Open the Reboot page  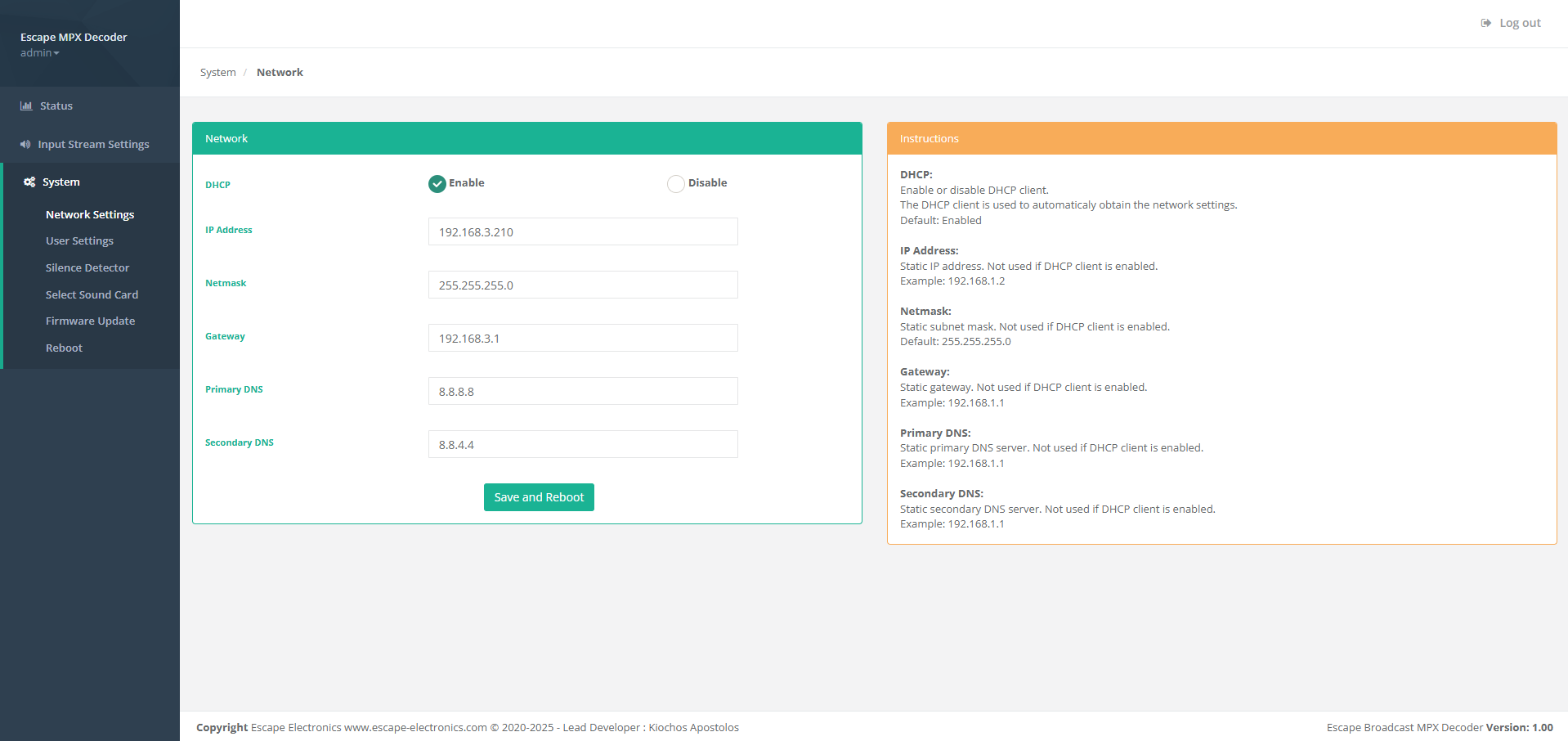click(x=64, y=348)
